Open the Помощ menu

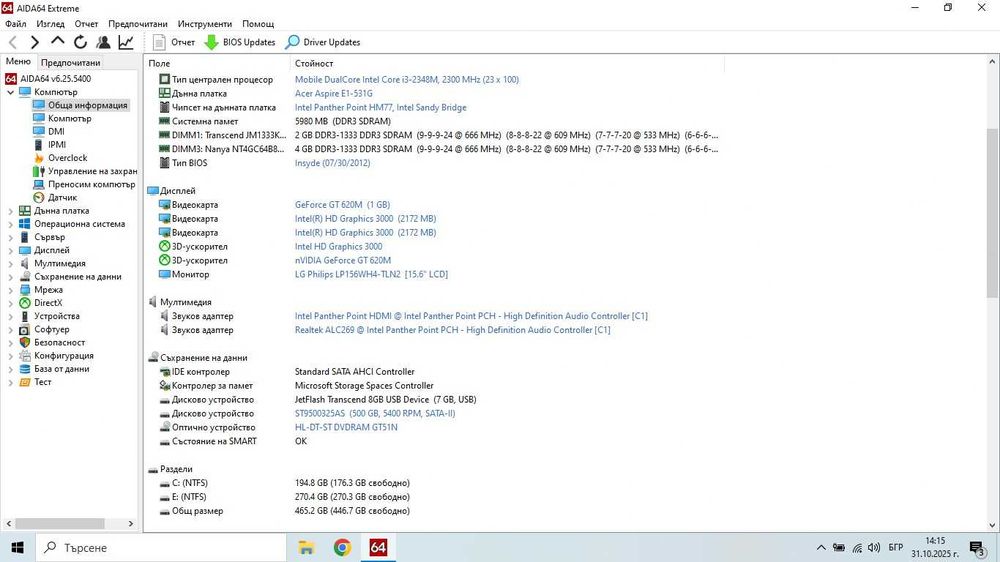[258, 24]
